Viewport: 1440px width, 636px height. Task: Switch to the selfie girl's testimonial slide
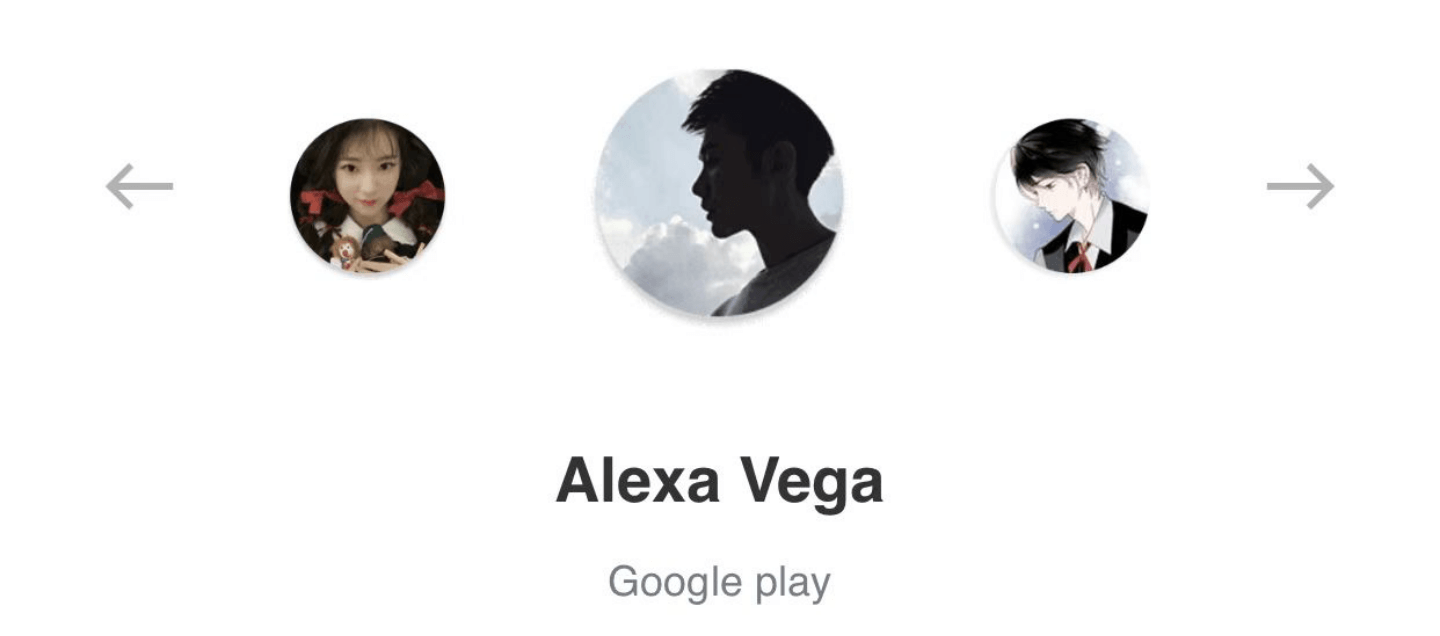pyautogui.click(x=367, y=195)
